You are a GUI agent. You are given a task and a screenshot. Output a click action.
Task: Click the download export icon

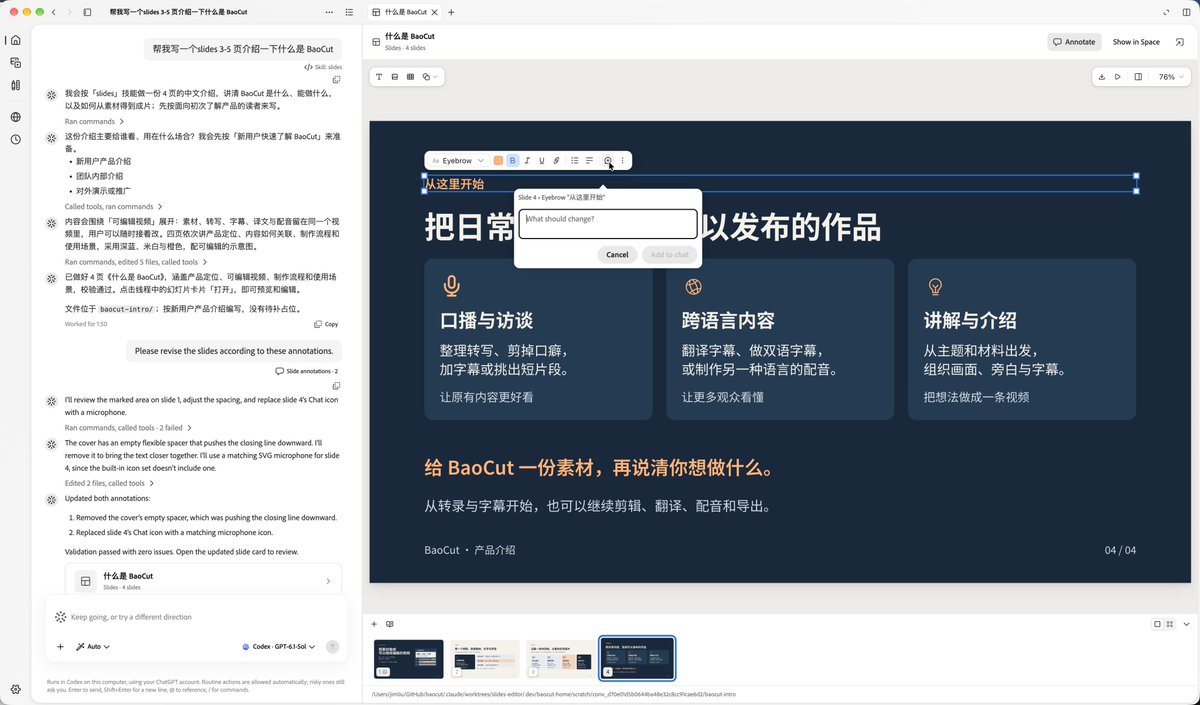tap(1102, 76)
